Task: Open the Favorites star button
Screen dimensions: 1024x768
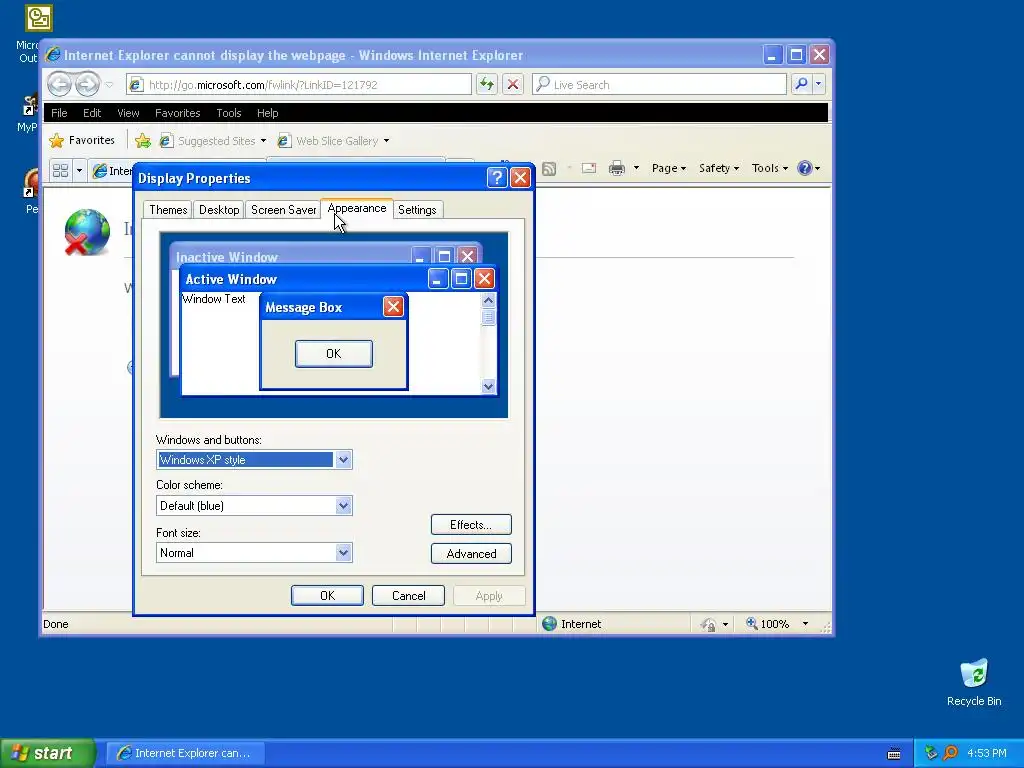Action: click(x=82, y=140)
